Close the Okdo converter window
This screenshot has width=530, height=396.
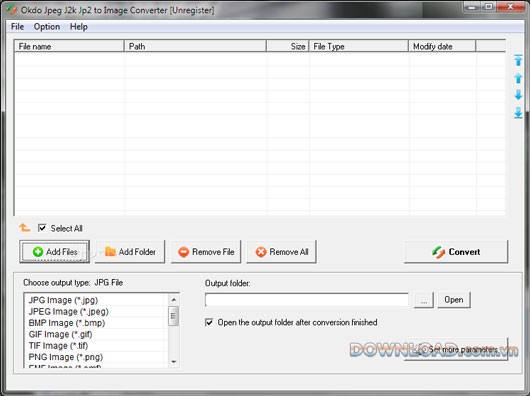511,7
